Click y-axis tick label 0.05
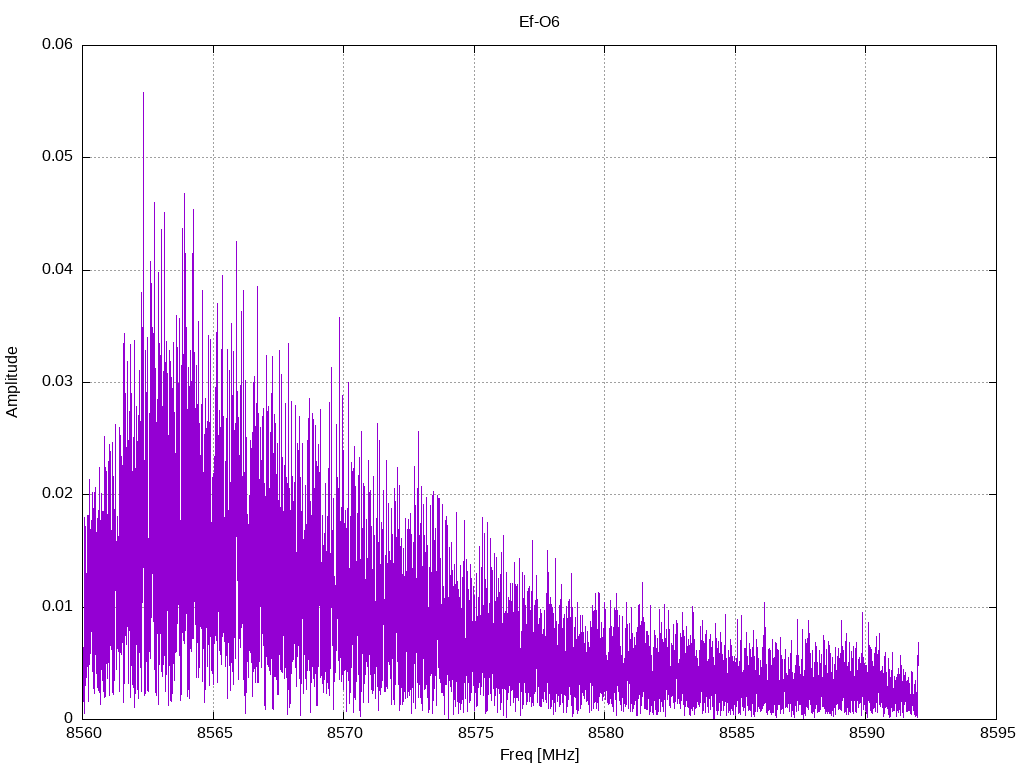Viewport: 1024px width, 768px height. [57, 157]
